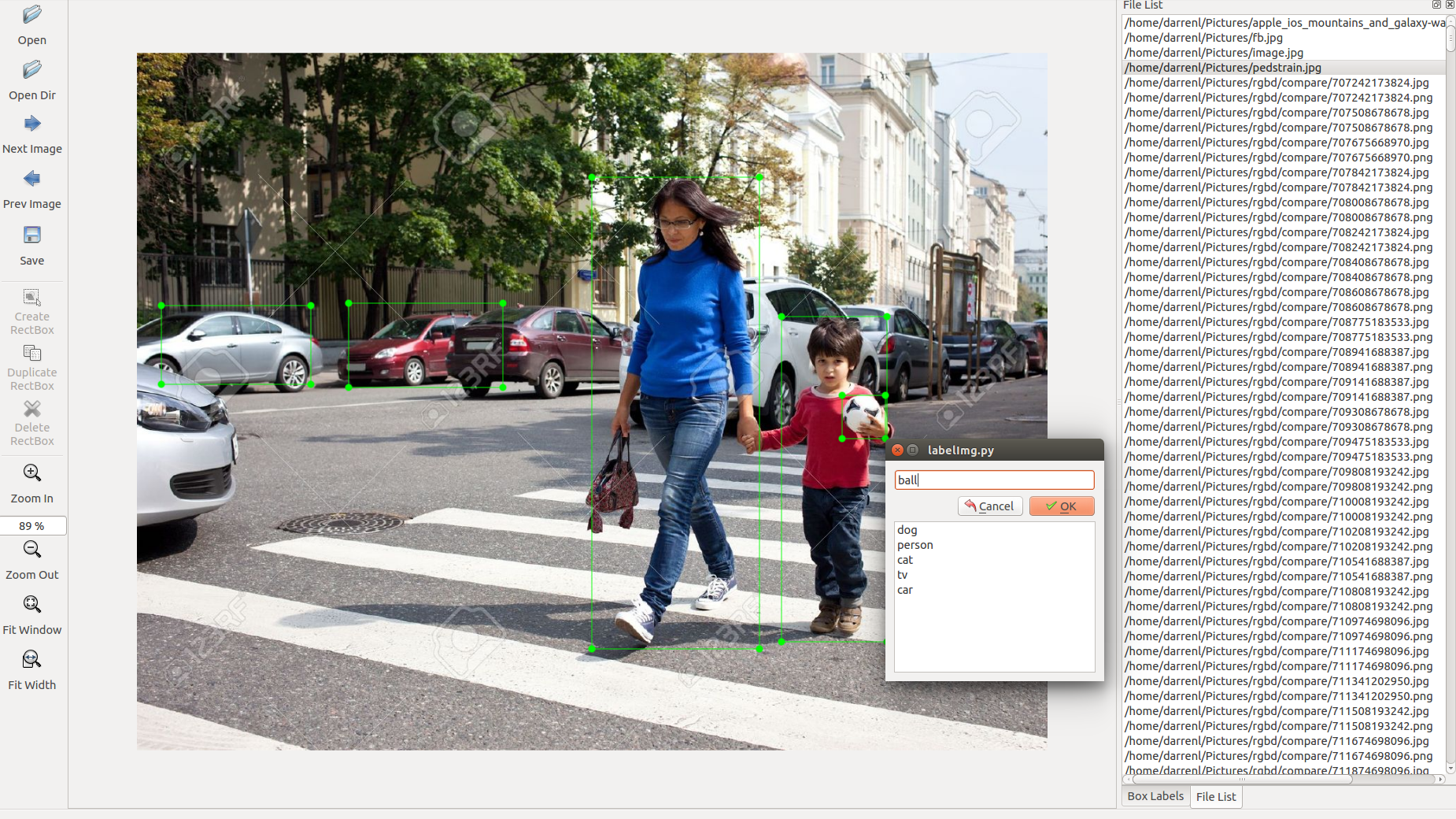1456x819 pixels.
Task: Pick 'dog' from the label list
Action: point(907,530)
